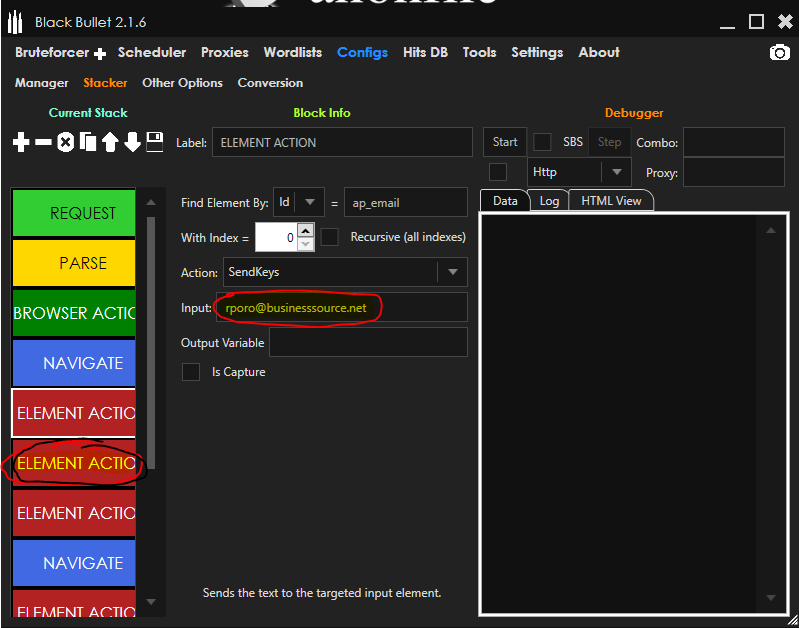
Task: Click the stack list scroll up arrow
Action: point(151,202)
